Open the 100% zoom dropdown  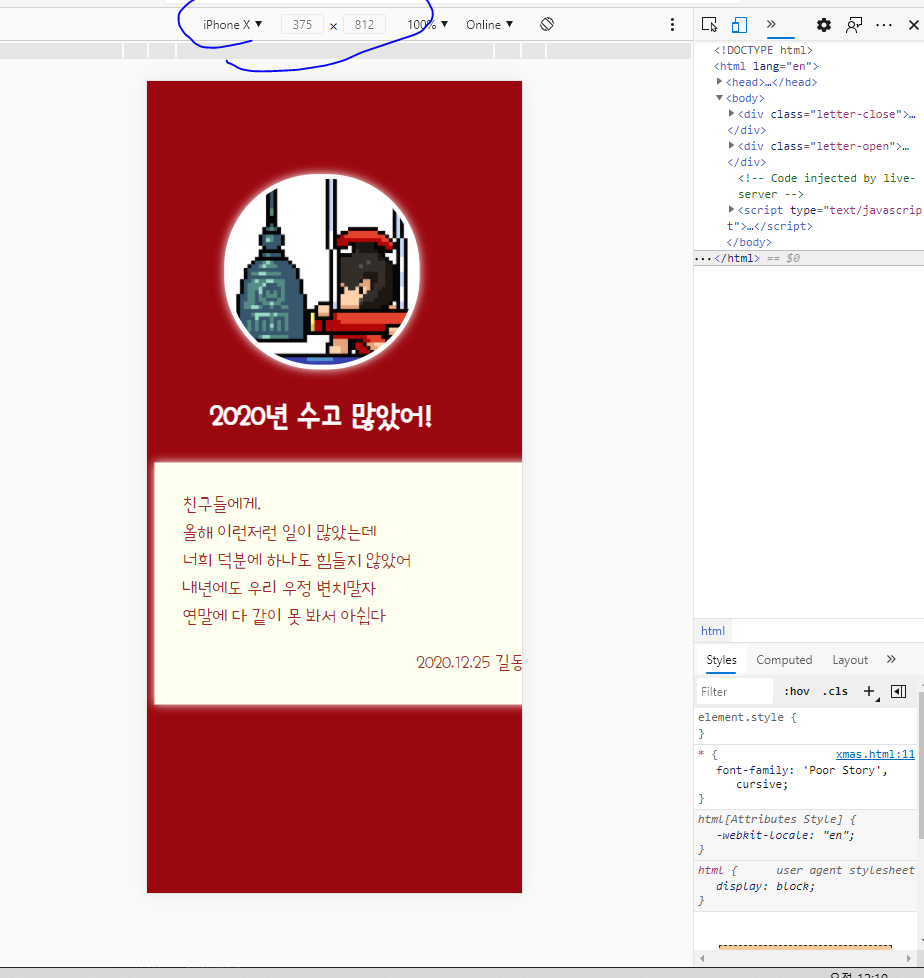[427, 24]
